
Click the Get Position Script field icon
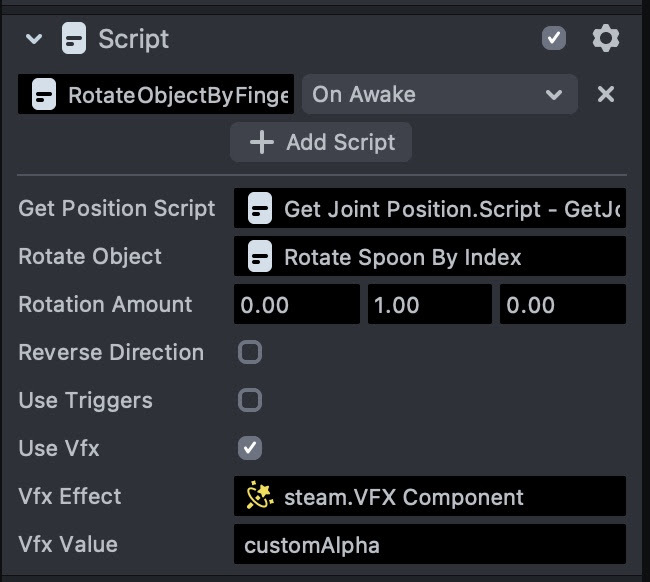[260, 209]
